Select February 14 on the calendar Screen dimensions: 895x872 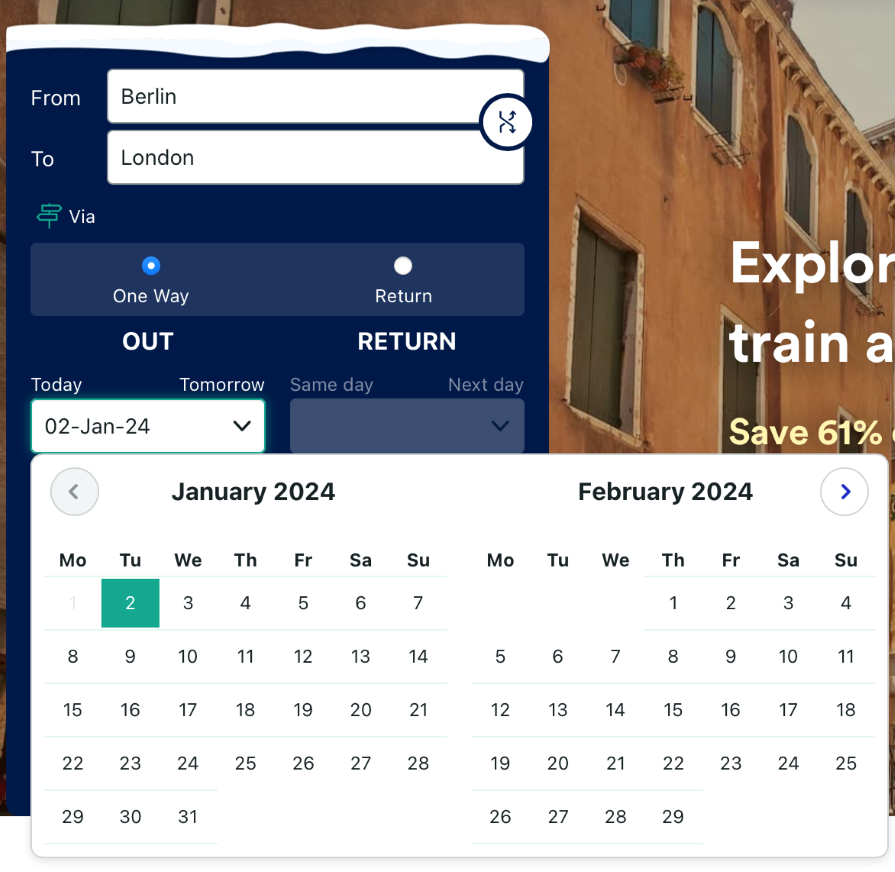[x=615, y=710]
